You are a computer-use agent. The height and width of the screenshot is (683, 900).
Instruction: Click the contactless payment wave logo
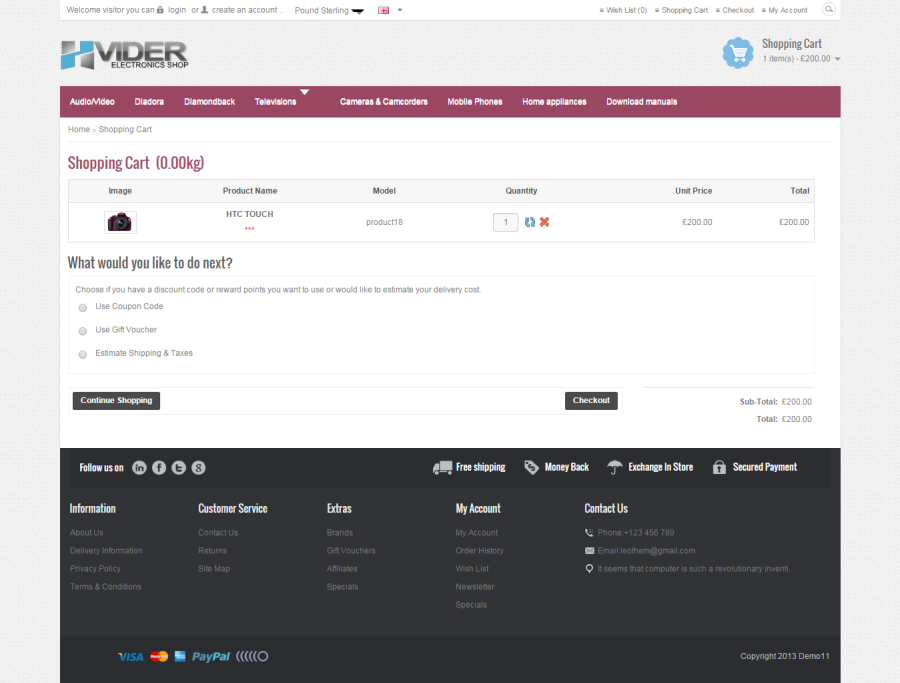(x=252, y=656)
